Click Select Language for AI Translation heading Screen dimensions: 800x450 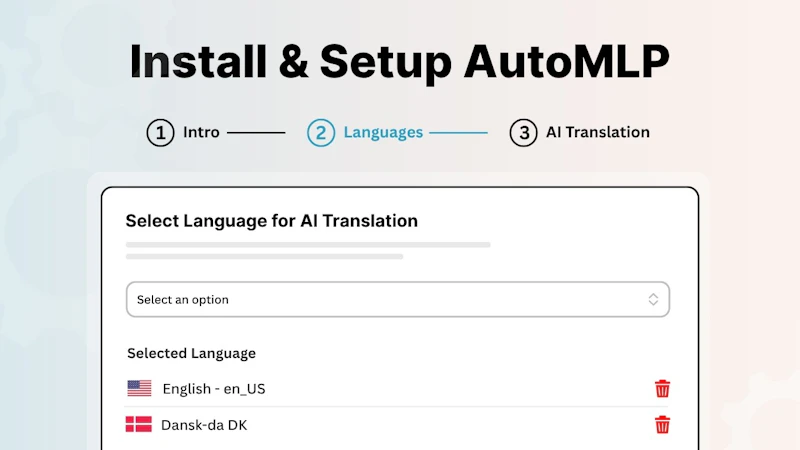point(271,221)
